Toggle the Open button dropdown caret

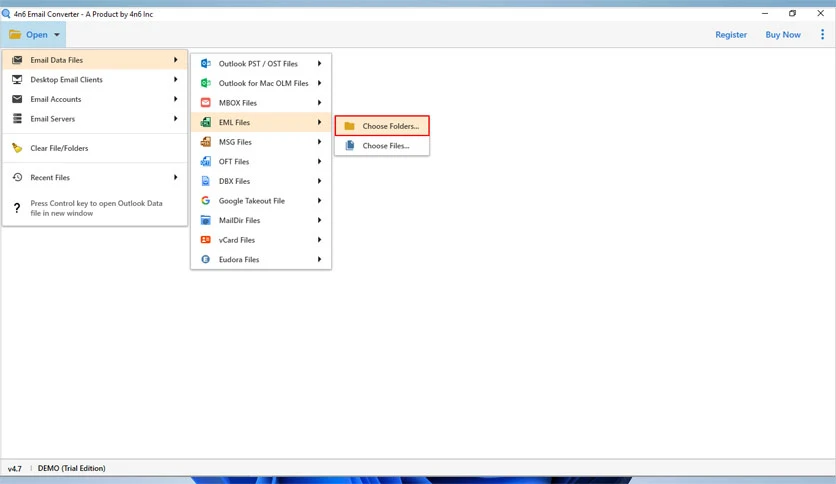tap(57, 35)
